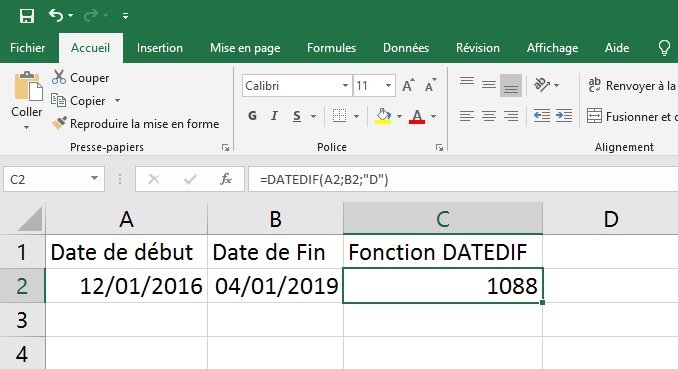The width and height of the screenshot is (678, 369).
Task: Align cell text right
Action: coord(511,116)
